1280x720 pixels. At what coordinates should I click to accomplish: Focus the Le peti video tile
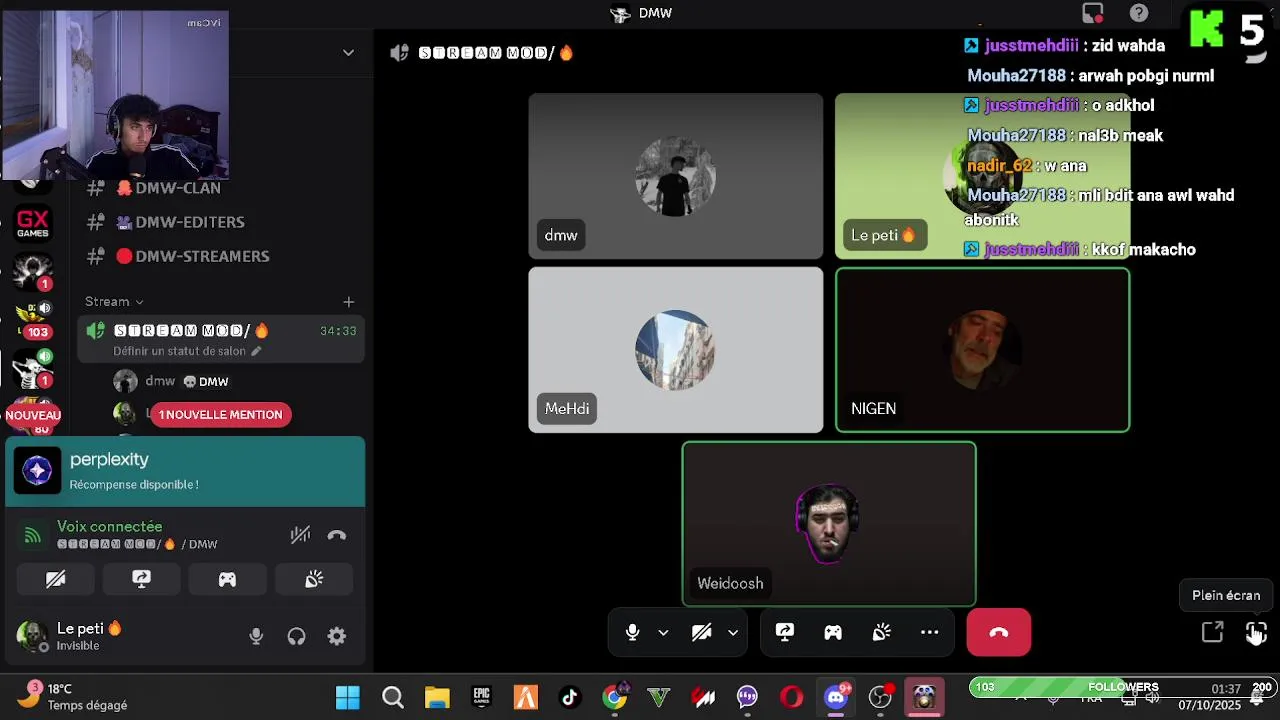tap(982, 176)
